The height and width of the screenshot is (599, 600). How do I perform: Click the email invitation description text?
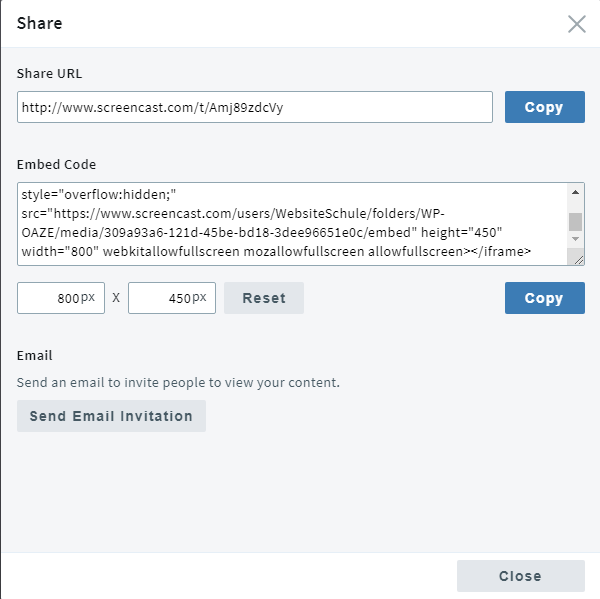tap(178, 382)
